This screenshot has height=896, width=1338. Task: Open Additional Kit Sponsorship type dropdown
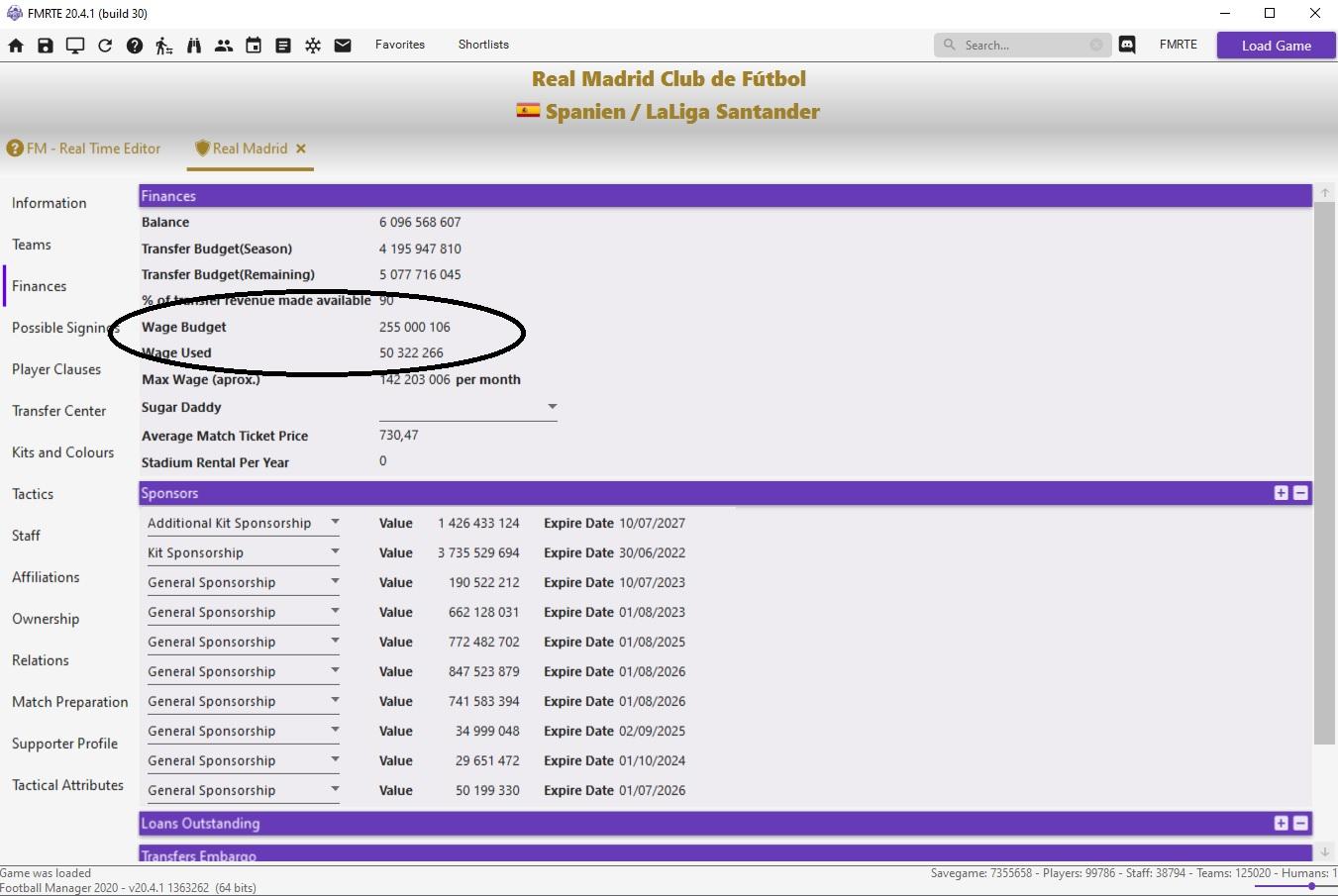(244, 523)
